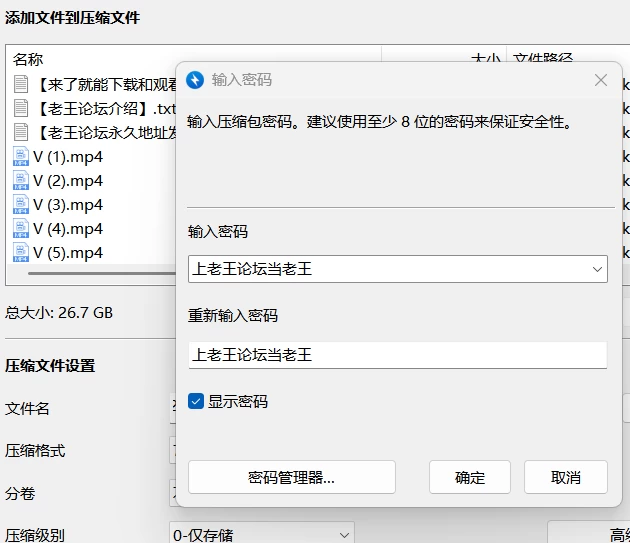Click the text file icon beside 老王论坛永久地址
Screen dimensions: 630x543
[21, 132]
